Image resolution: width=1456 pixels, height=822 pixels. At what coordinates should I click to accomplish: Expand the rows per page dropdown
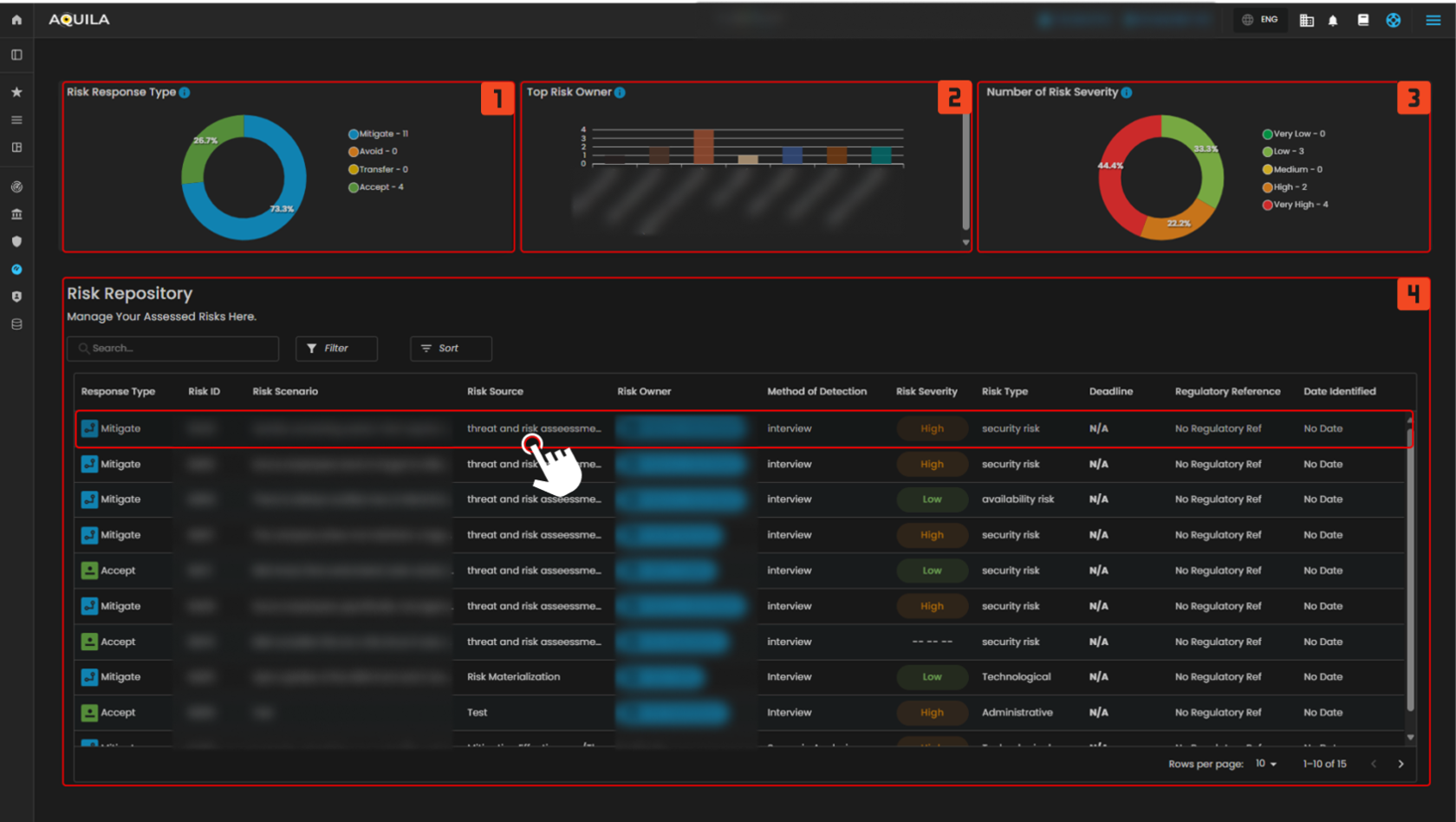coord(1266,764)
